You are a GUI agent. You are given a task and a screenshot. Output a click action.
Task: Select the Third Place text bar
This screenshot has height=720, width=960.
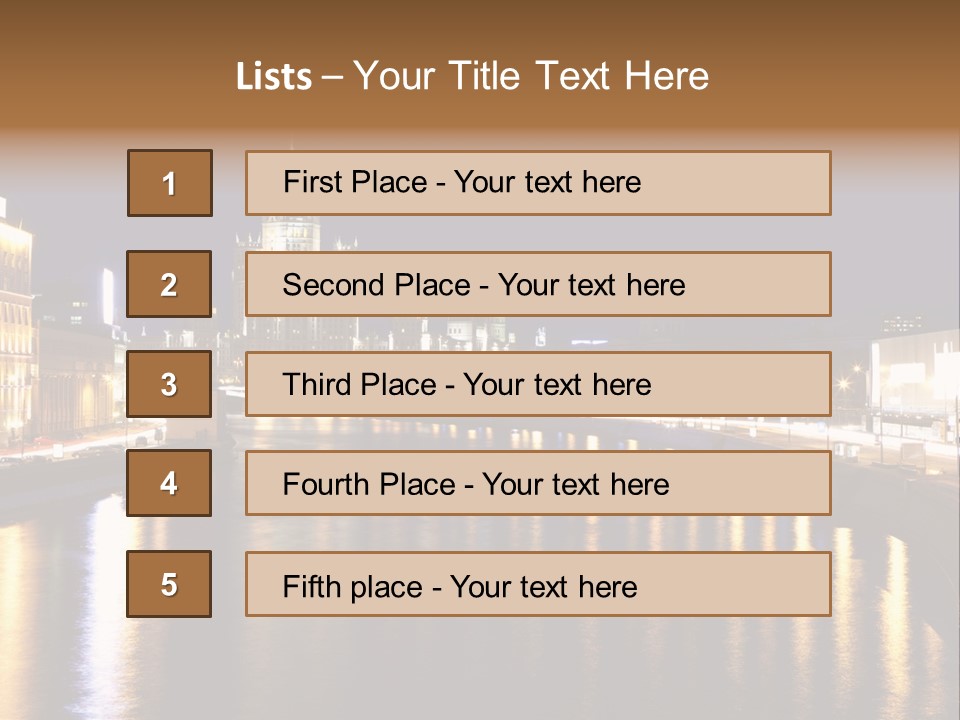point(538,384)
